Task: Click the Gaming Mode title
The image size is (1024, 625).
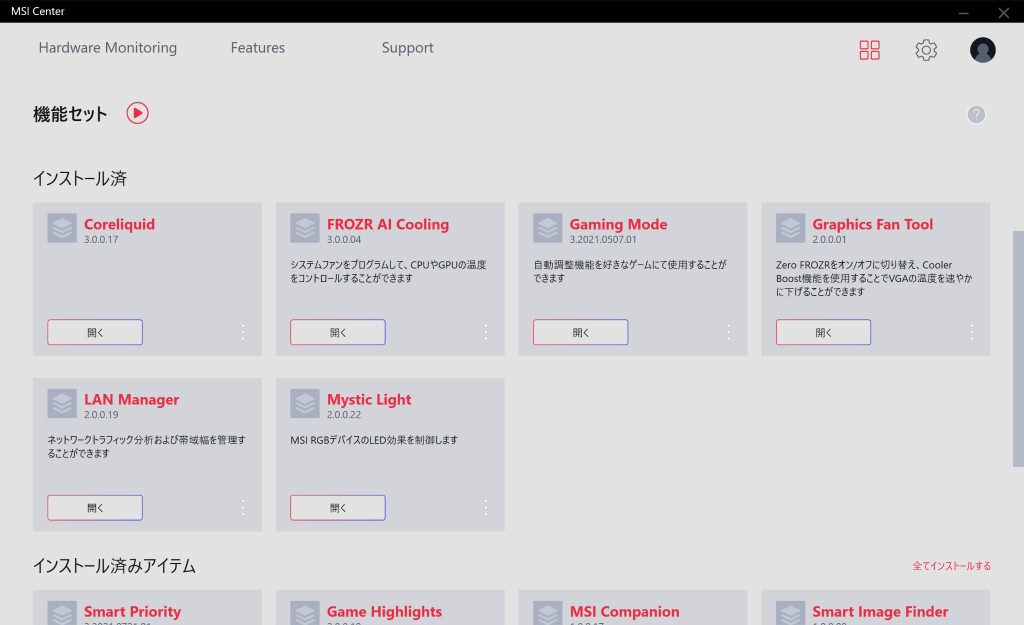Action: (618, 224)
